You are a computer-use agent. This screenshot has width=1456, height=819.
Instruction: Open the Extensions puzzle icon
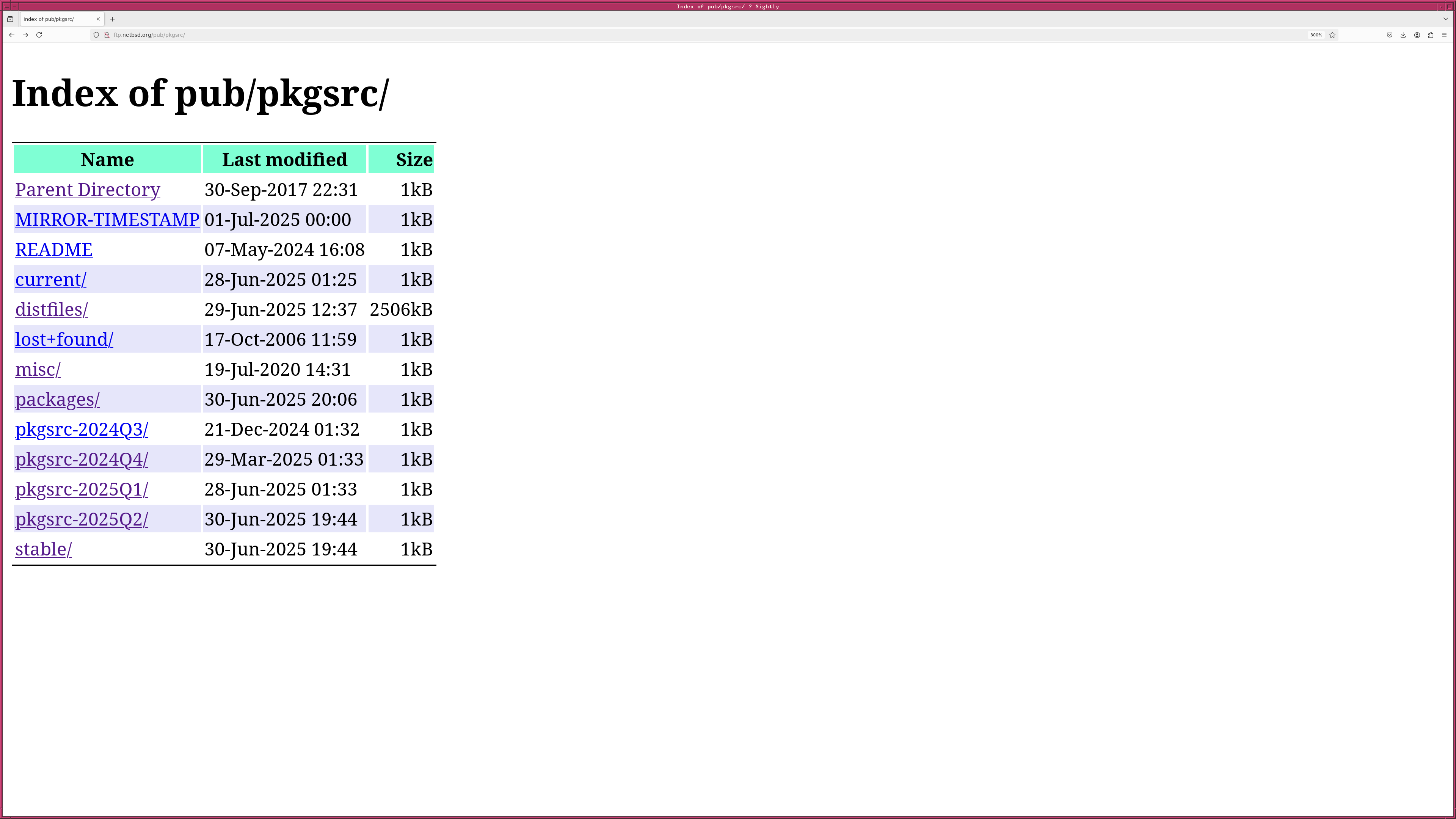click(x=1431, y=35)
